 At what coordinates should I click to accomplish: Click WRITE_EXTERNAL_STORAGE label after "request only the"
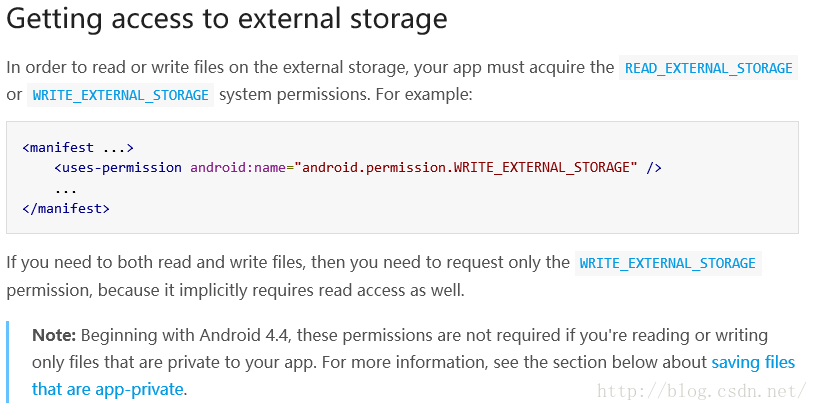point(667,263)
